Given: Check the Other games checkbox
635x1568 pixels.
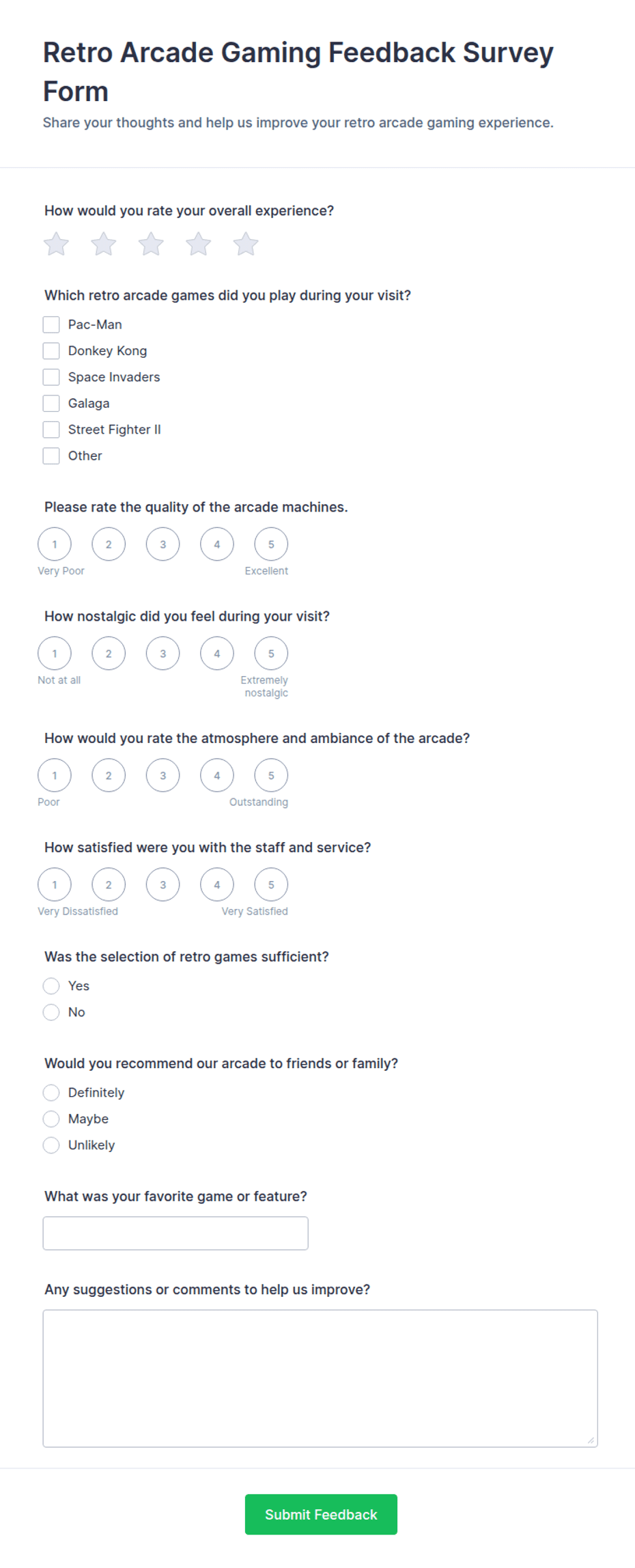Looking at the screenshot, I should click(x=51, y=456).
